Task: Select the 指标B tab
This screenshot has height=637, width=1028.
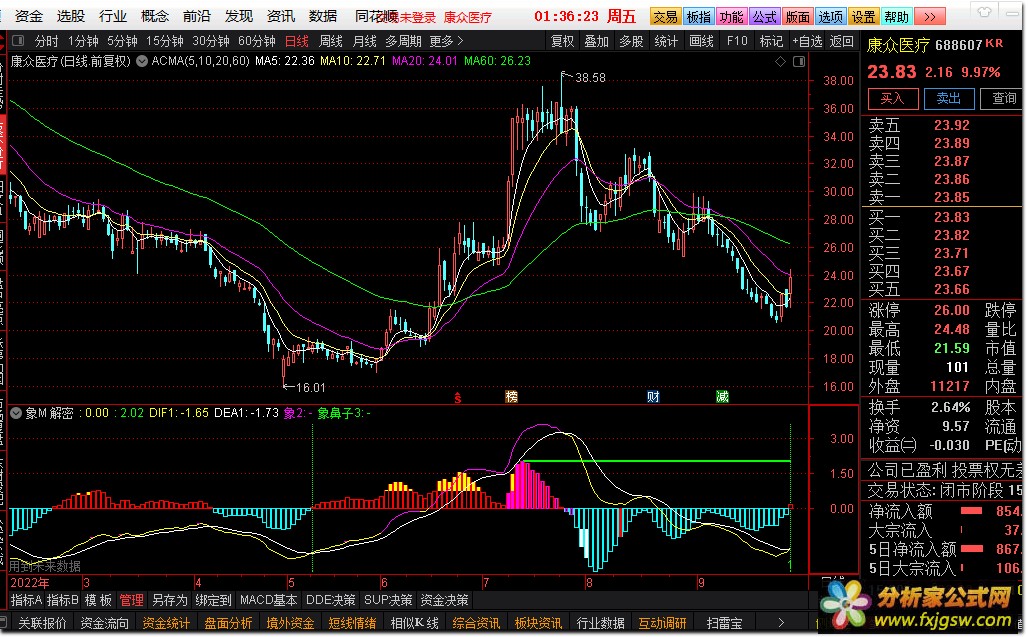Action: coord(62,600)
